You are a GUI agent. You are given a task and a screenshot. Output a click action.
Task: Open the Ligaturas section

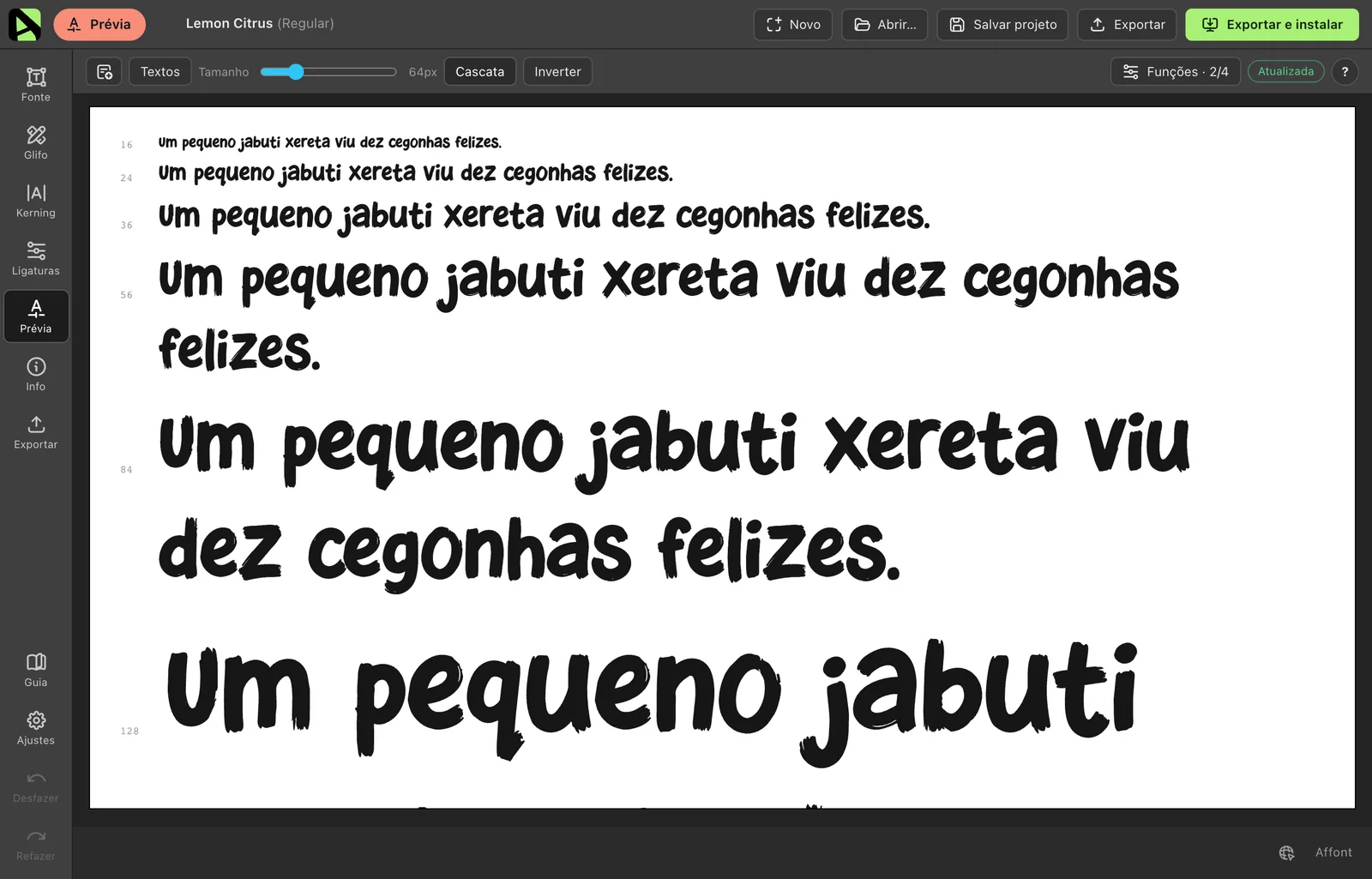pyautogui.click(x=36, y=259)
